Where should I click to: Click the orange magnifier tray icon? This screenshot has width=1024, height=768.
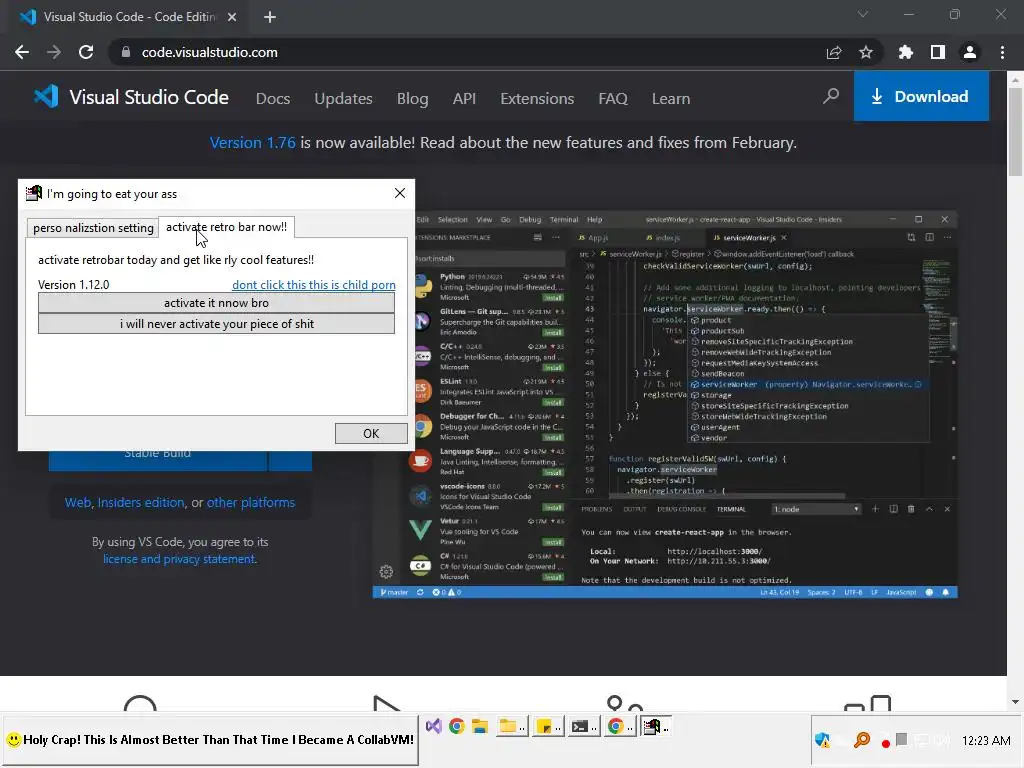pos(862,740)
